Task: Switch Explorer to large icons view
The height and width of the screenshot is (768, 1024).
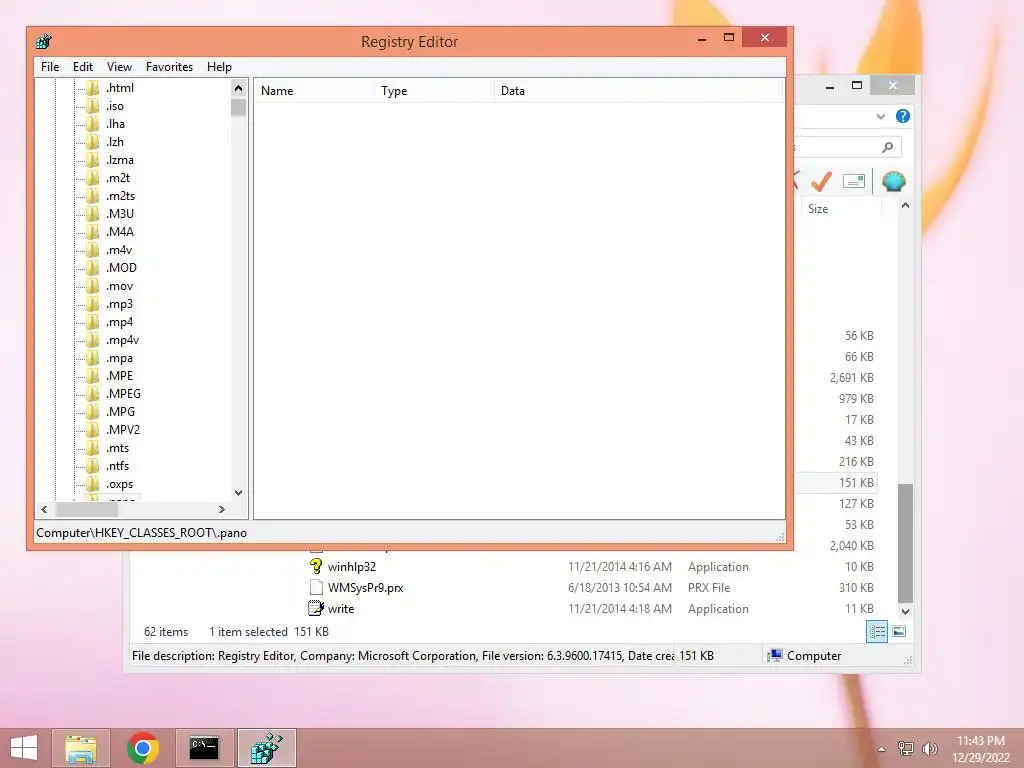Action: click(x=899, y=632)
